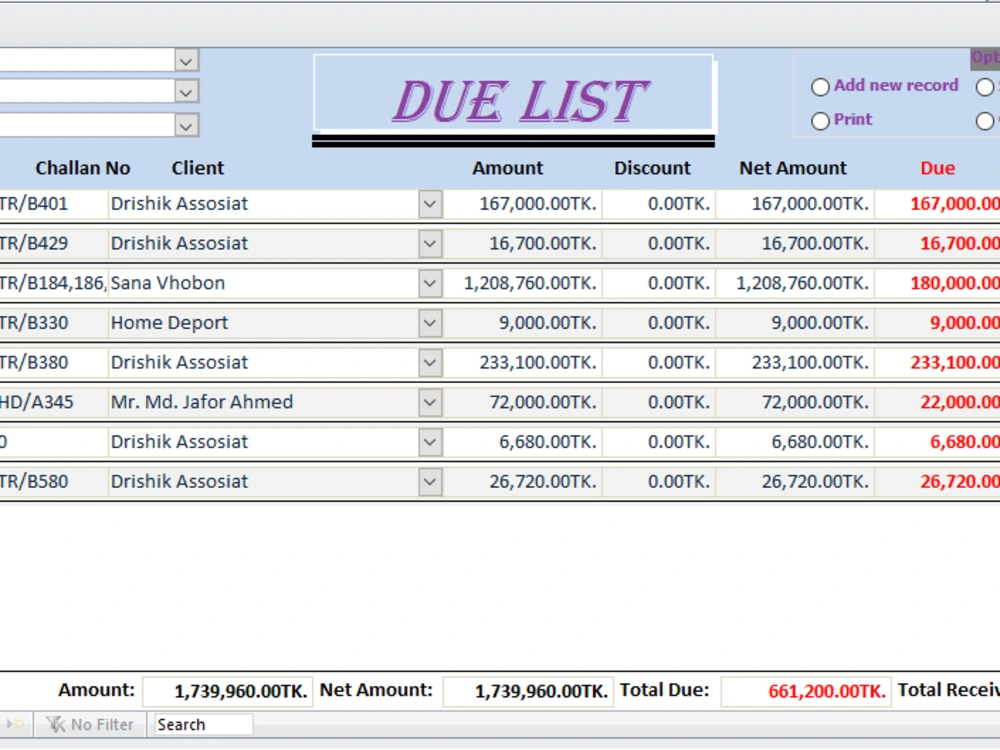Screen dimensions: 1000x750
Task: Click amount cell 233,100.00TK. in Amount column
Action: click(x=523, y=363)
